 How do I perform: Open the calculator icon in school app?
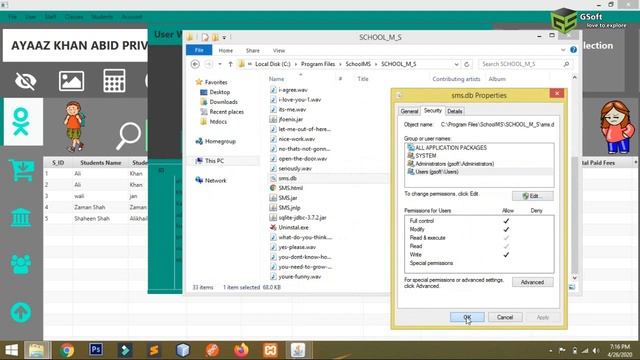pyautogui.click(x=114, y=80)
